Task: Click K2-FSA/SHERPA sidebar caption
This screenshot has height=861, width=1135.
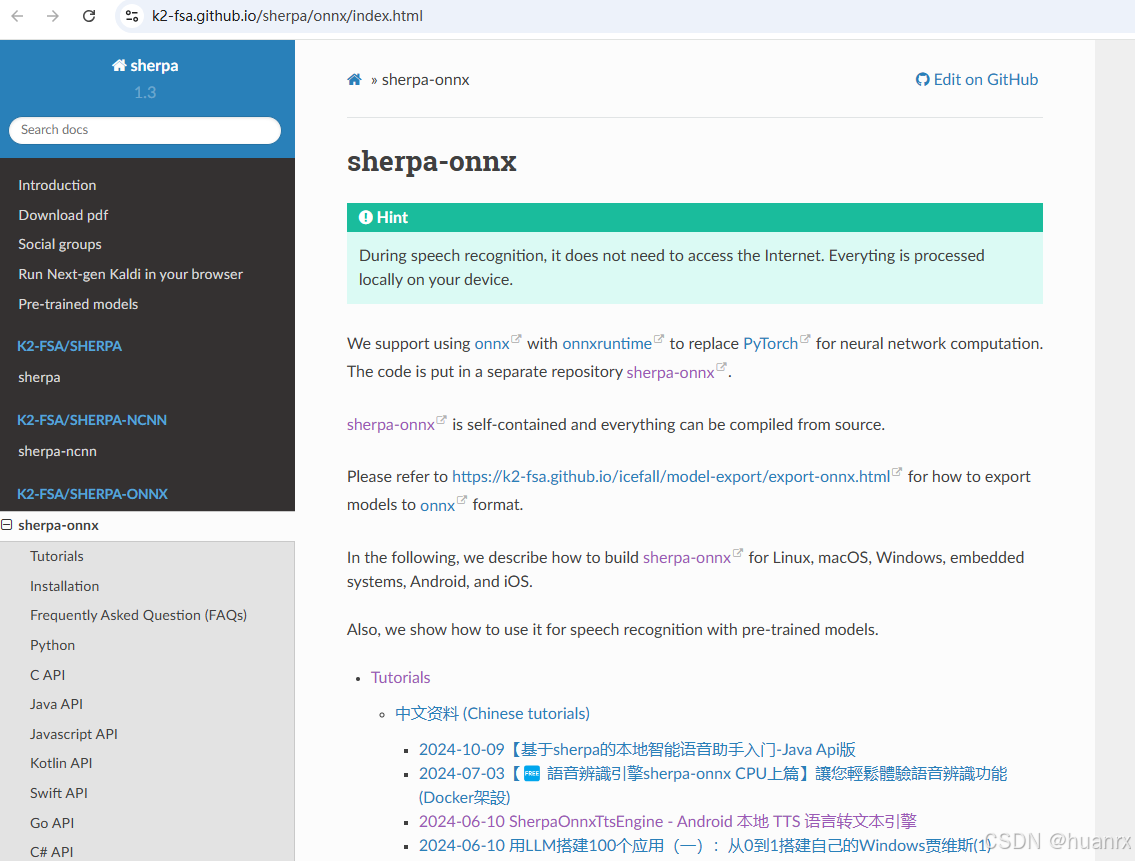Action: click(x=69, y=346)
